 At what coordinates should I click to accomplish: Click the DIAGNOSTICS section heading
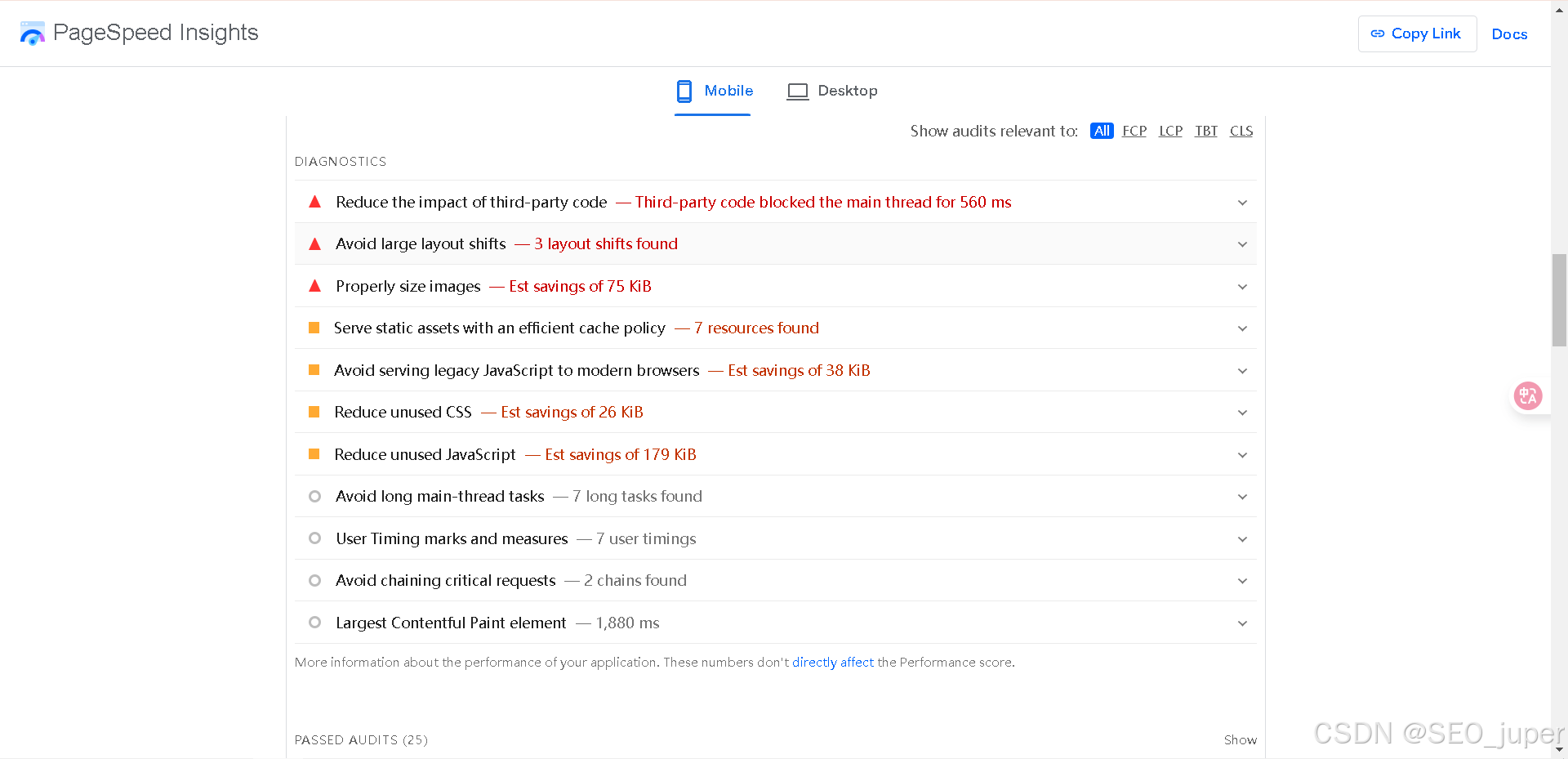[341, 162]
